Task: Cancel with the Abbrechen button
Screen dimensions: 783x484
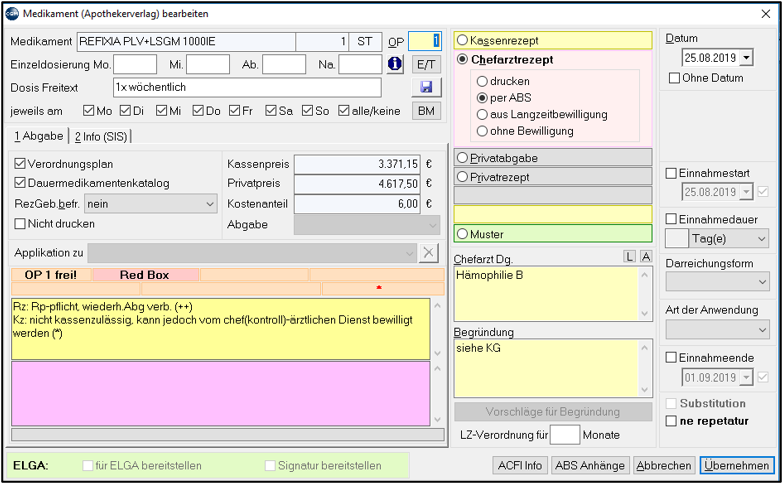Action: 664,466
